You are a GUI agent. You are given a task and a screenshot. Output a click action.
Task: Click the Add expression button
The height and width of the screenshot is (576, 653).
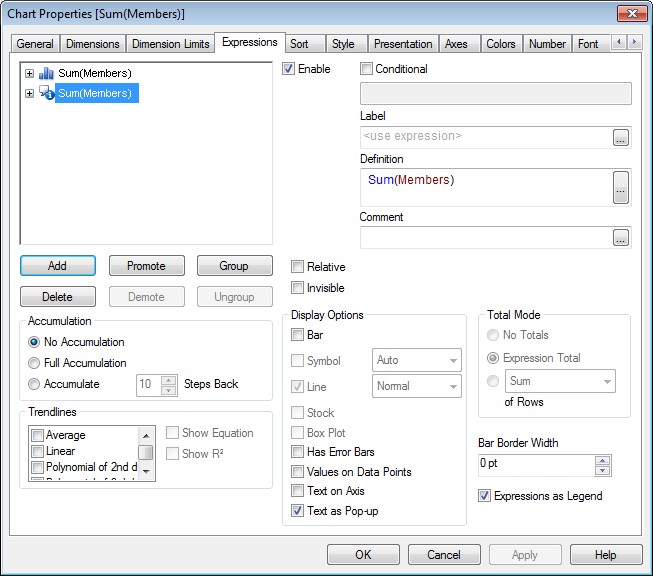tap(57, 266)
